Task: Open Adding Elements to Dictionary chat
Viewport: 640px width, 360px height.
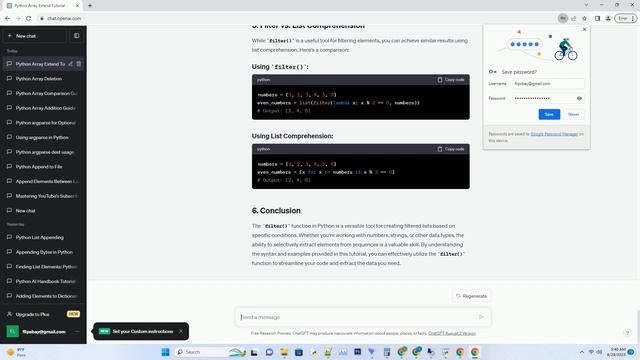Action: point(43,296)
